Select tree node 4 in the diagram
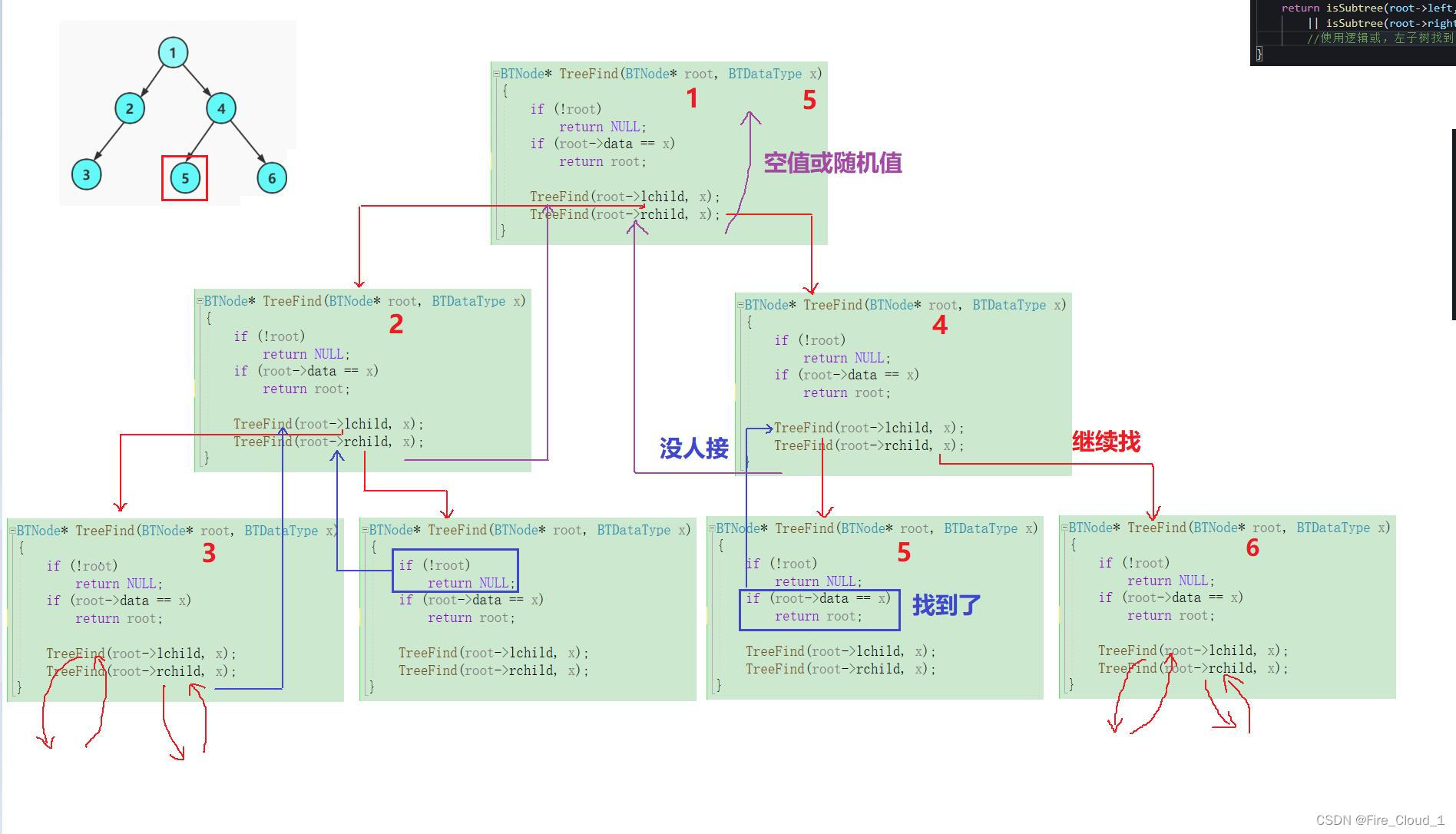1456x834 pixels. pos(221,108)
